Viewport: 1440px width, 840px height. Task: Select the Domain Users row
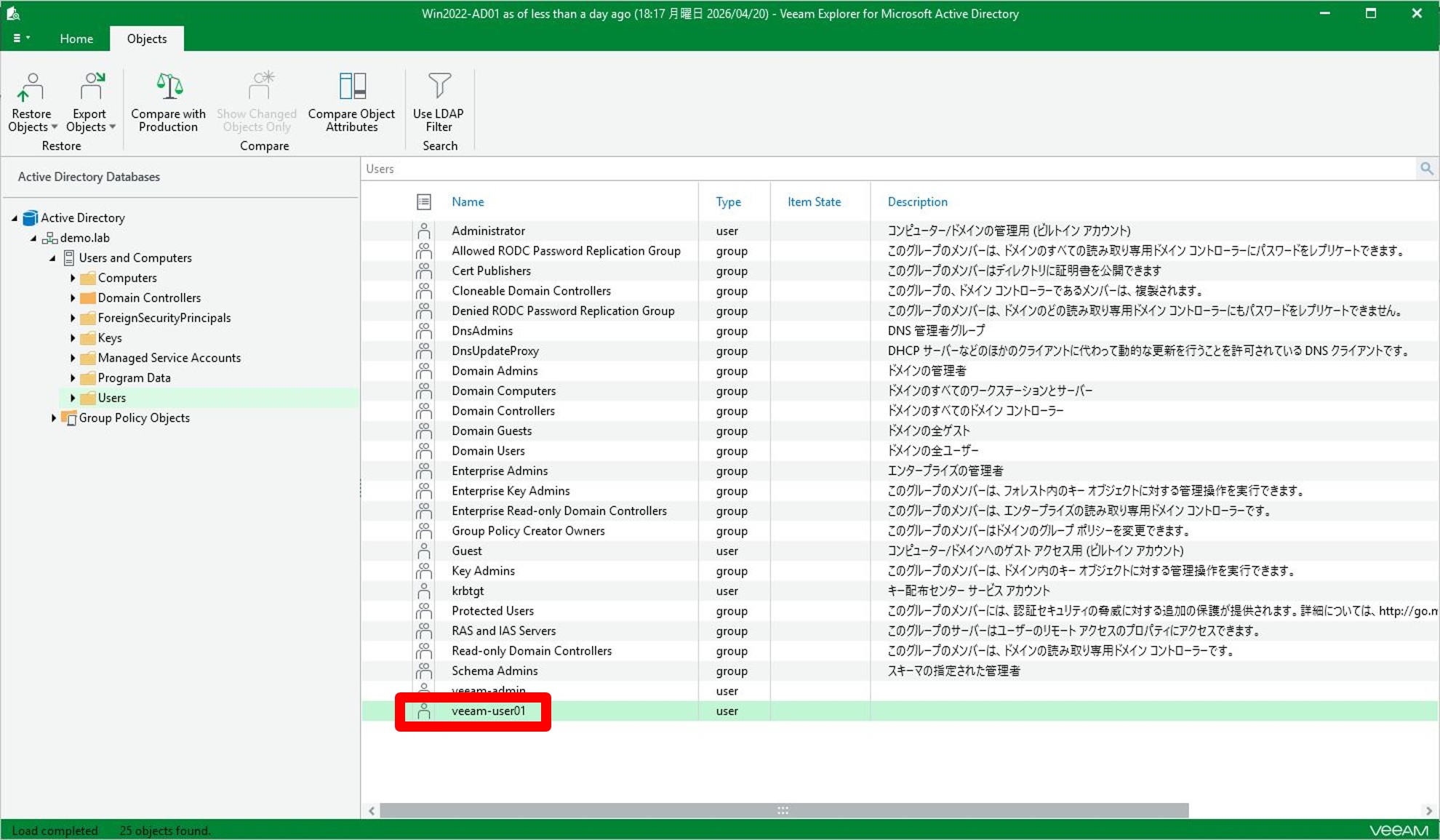coord(900,451)
